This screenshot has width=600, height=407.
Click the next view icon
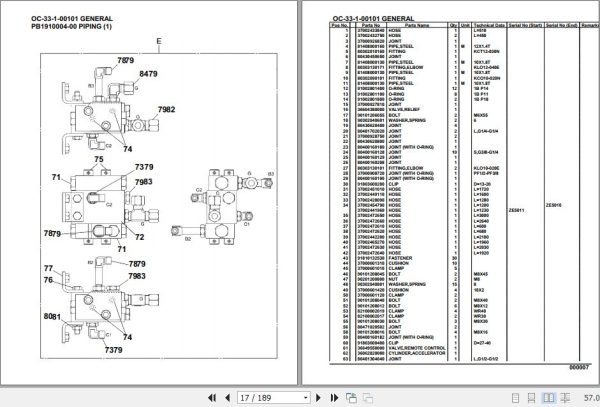[x=368, y=398]
